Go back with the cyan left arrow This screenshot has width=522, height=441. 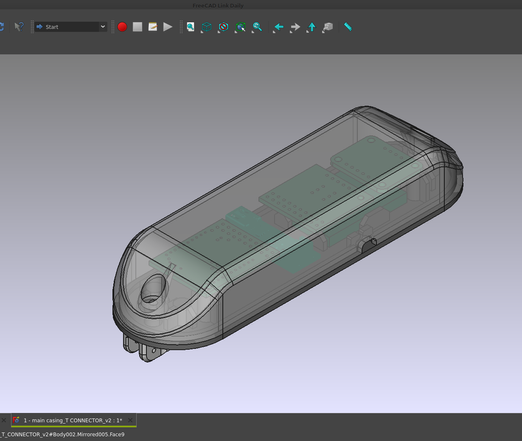click(278, 27)
